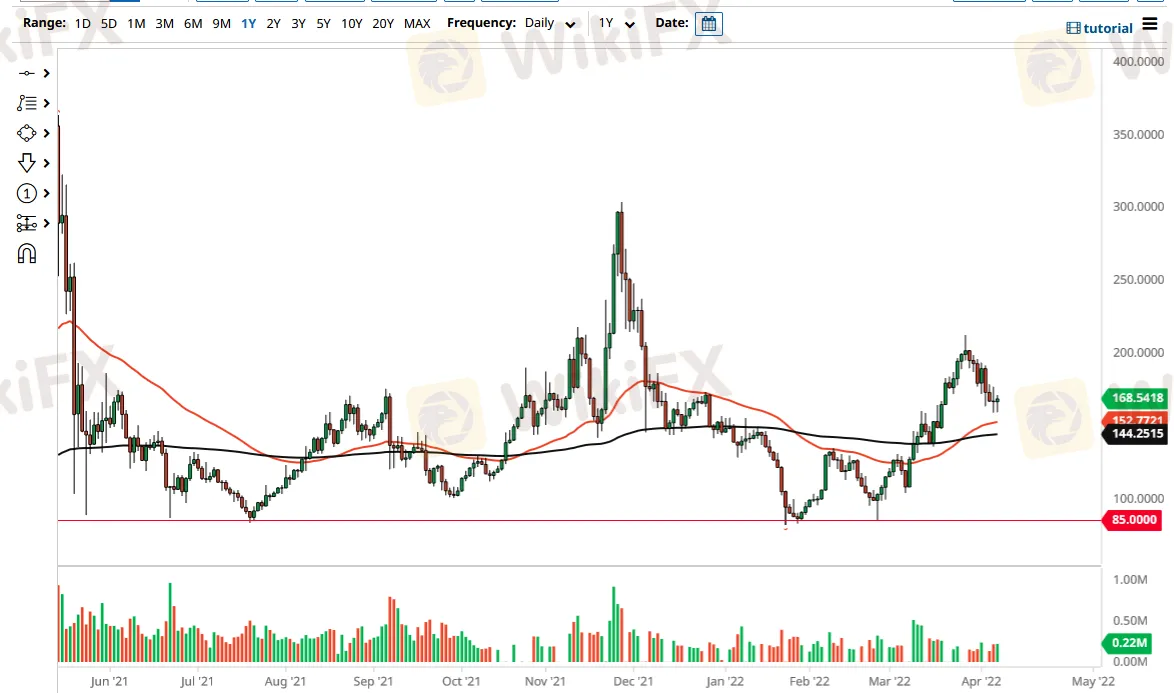Select the down arrow marker tool
The image size is (1174, 693).
click(27, 163)
